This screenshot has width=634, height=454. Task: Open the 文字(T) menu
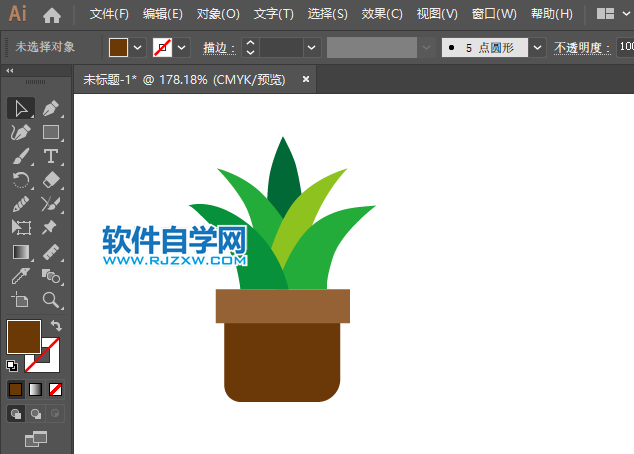(x=274, y=14)
